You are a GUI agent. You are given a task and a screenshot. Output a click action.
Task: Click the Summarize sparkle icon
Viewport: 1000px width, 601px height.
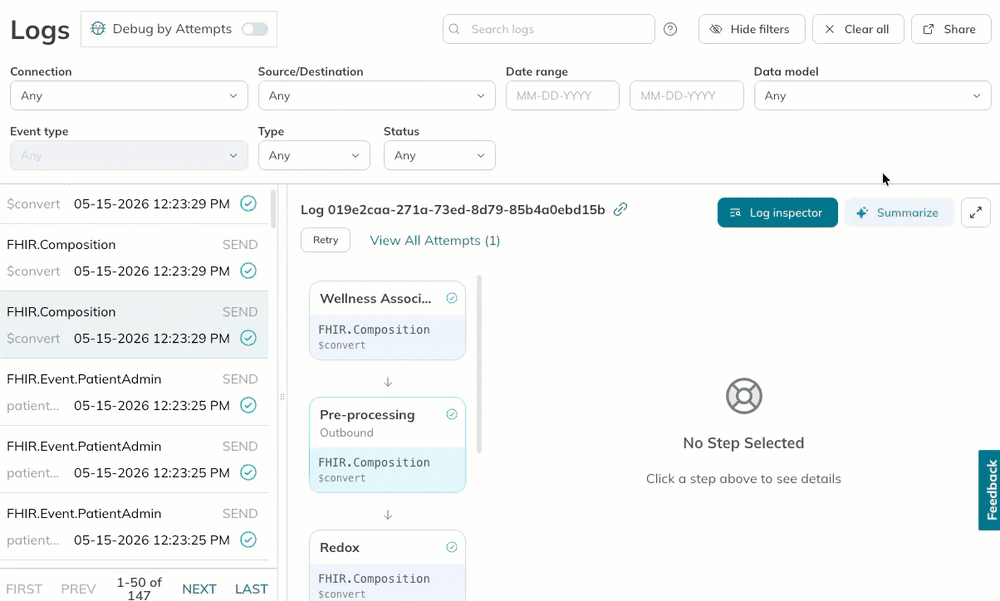click(x=862, y=212)
